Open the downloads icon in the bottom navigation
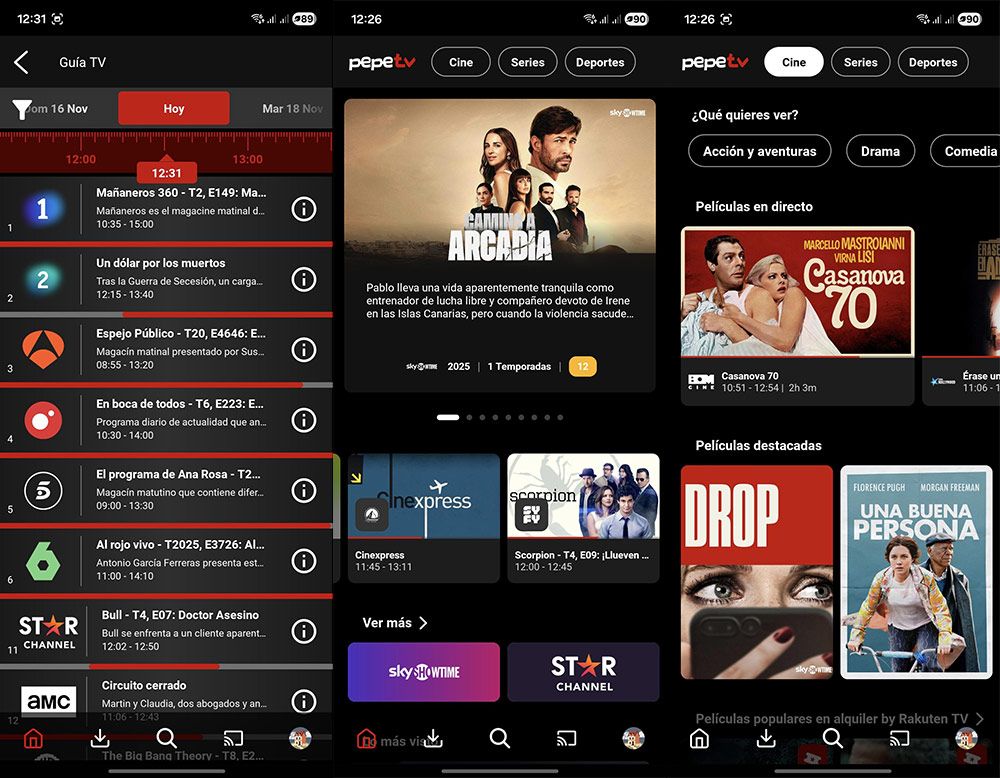This screenshot has height=778, width=1000. pos(99,738)
